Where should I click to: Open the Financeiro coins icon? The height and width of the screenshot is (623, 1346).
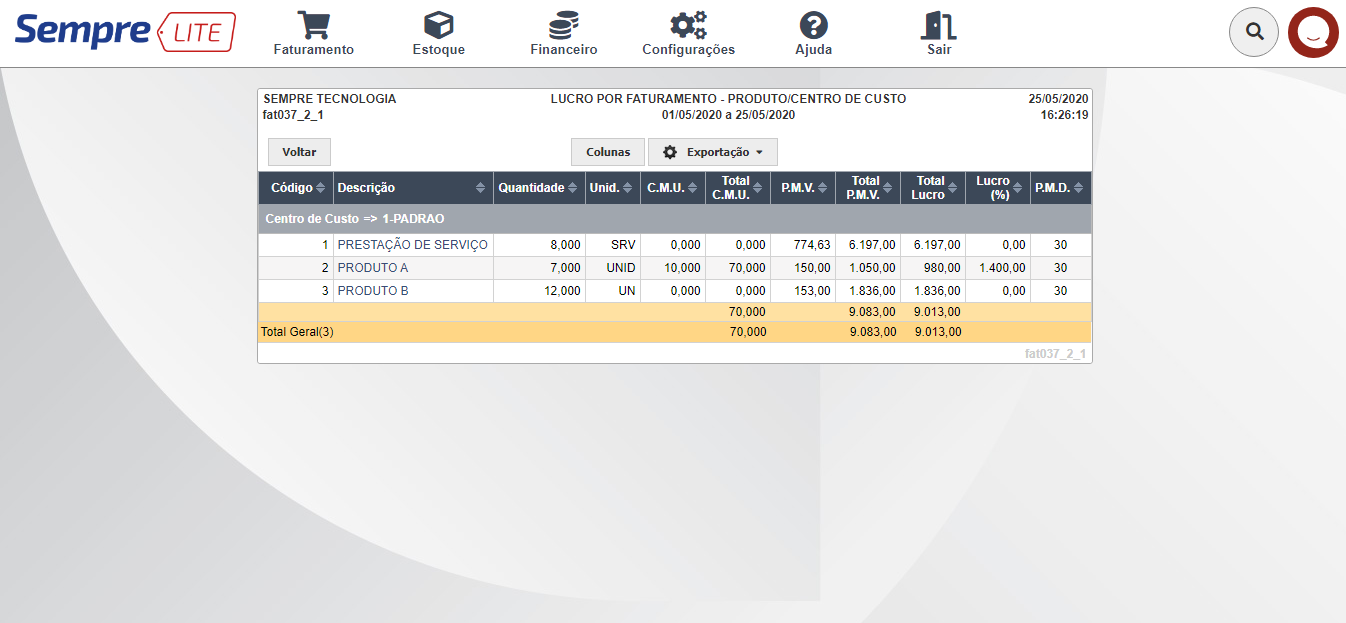[x=563, y=26]
